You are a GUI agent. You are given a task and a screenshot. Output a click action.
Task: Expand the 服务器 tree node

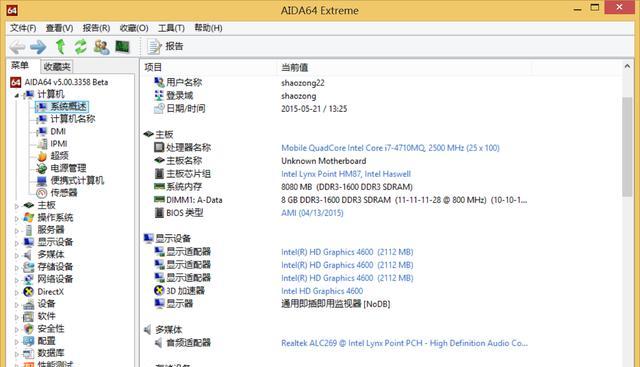click(17, 231)
